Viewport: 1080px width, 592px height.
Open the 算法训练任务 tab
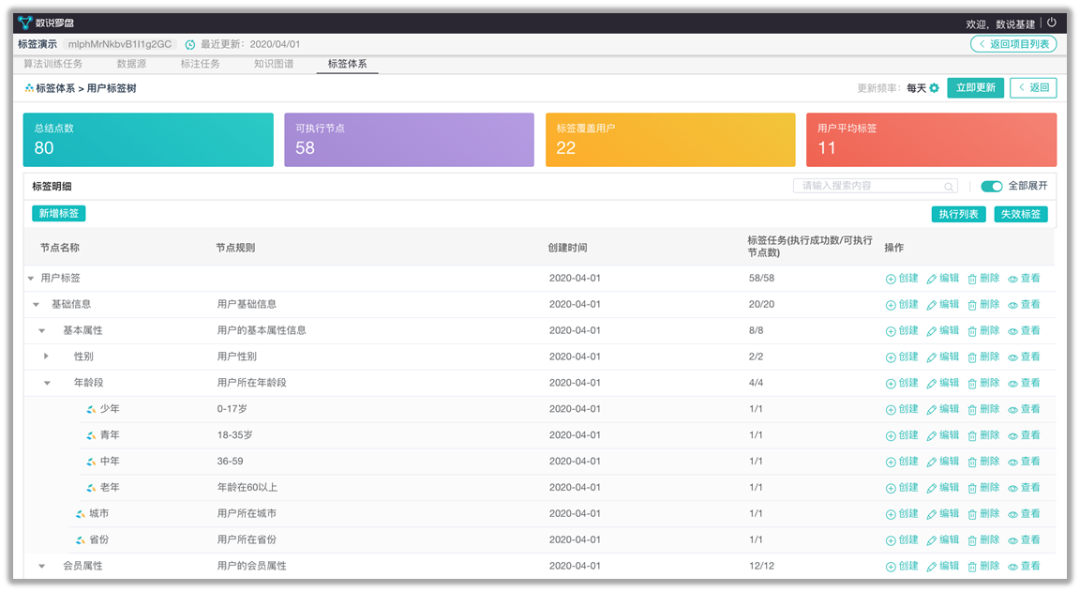(53, 64)
